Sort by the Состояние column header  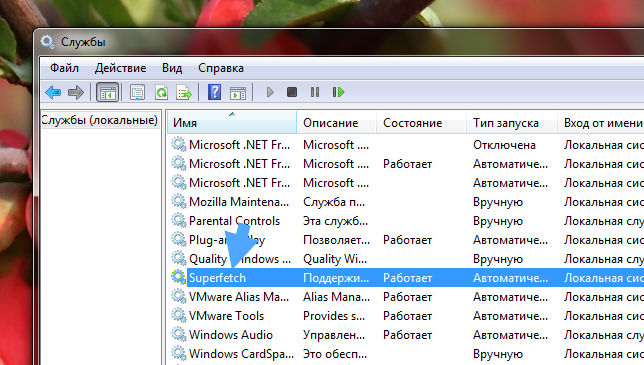pos(421,122)
